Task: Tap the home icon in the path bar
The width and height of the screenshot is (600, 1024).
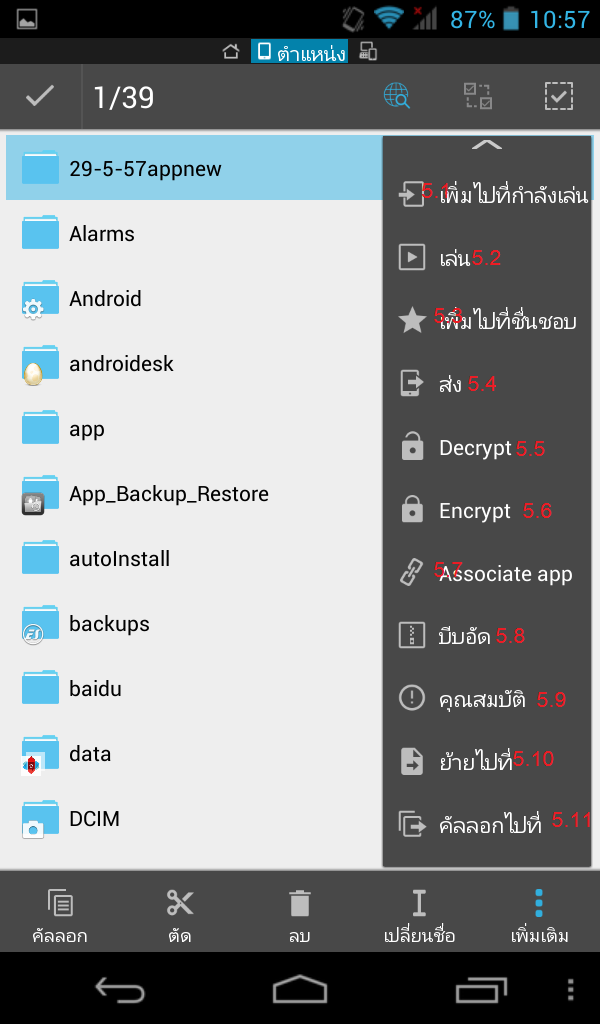Action: click(231, 52)
